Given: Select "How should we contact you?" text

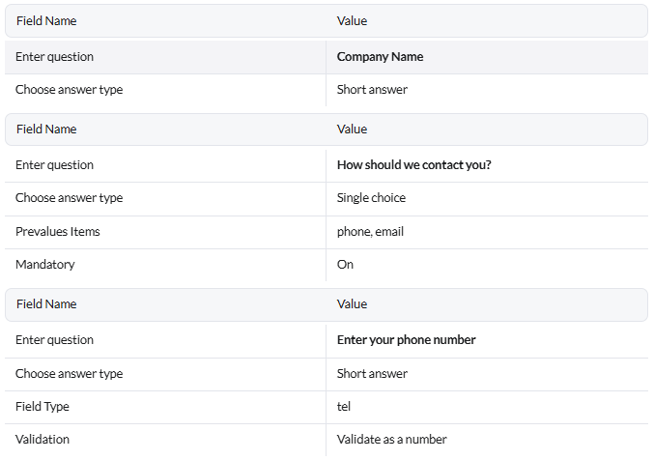Looking at the screenshot, I should (414, 165).
